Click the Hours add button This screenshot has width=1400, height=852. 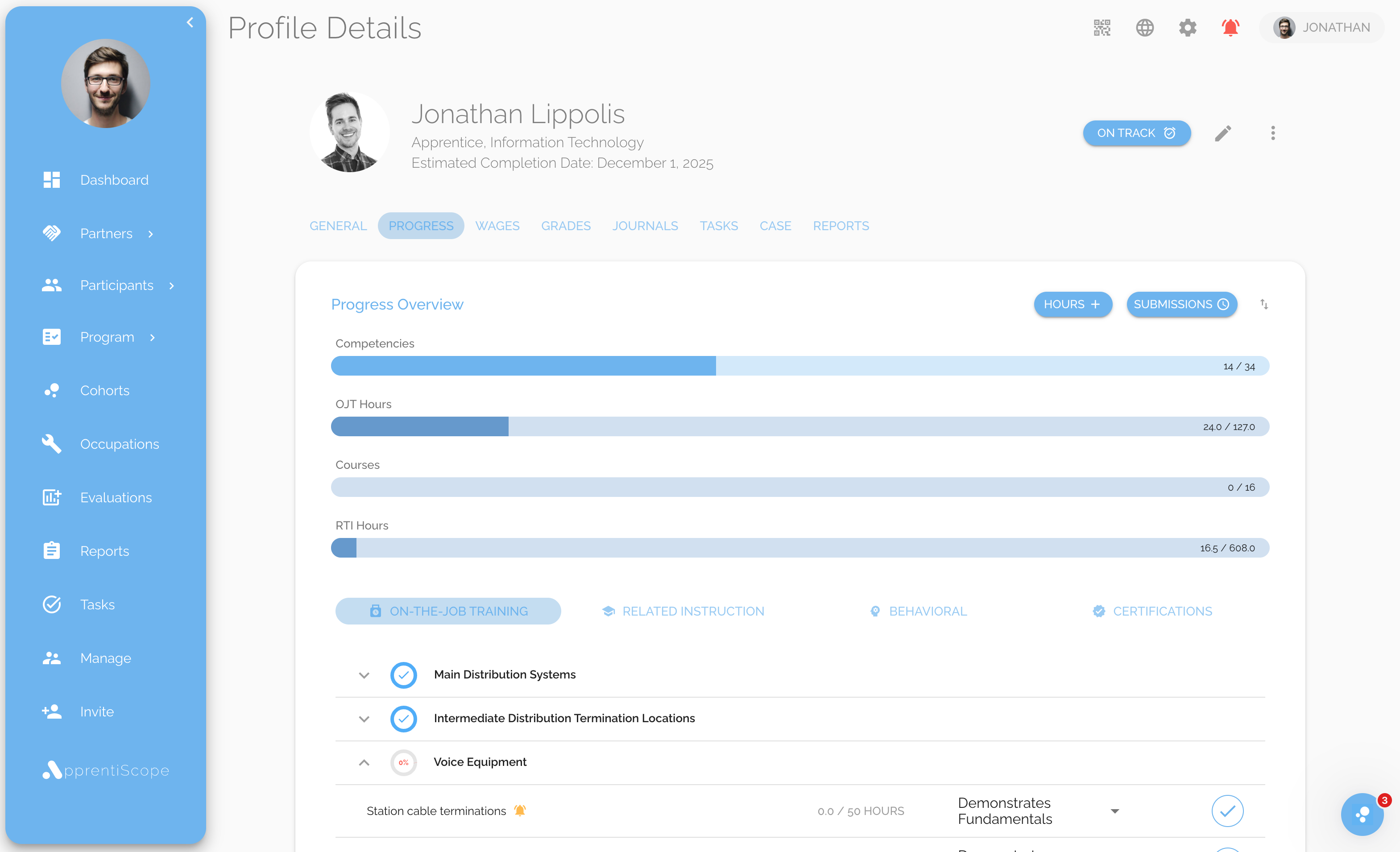(1072, 305)
